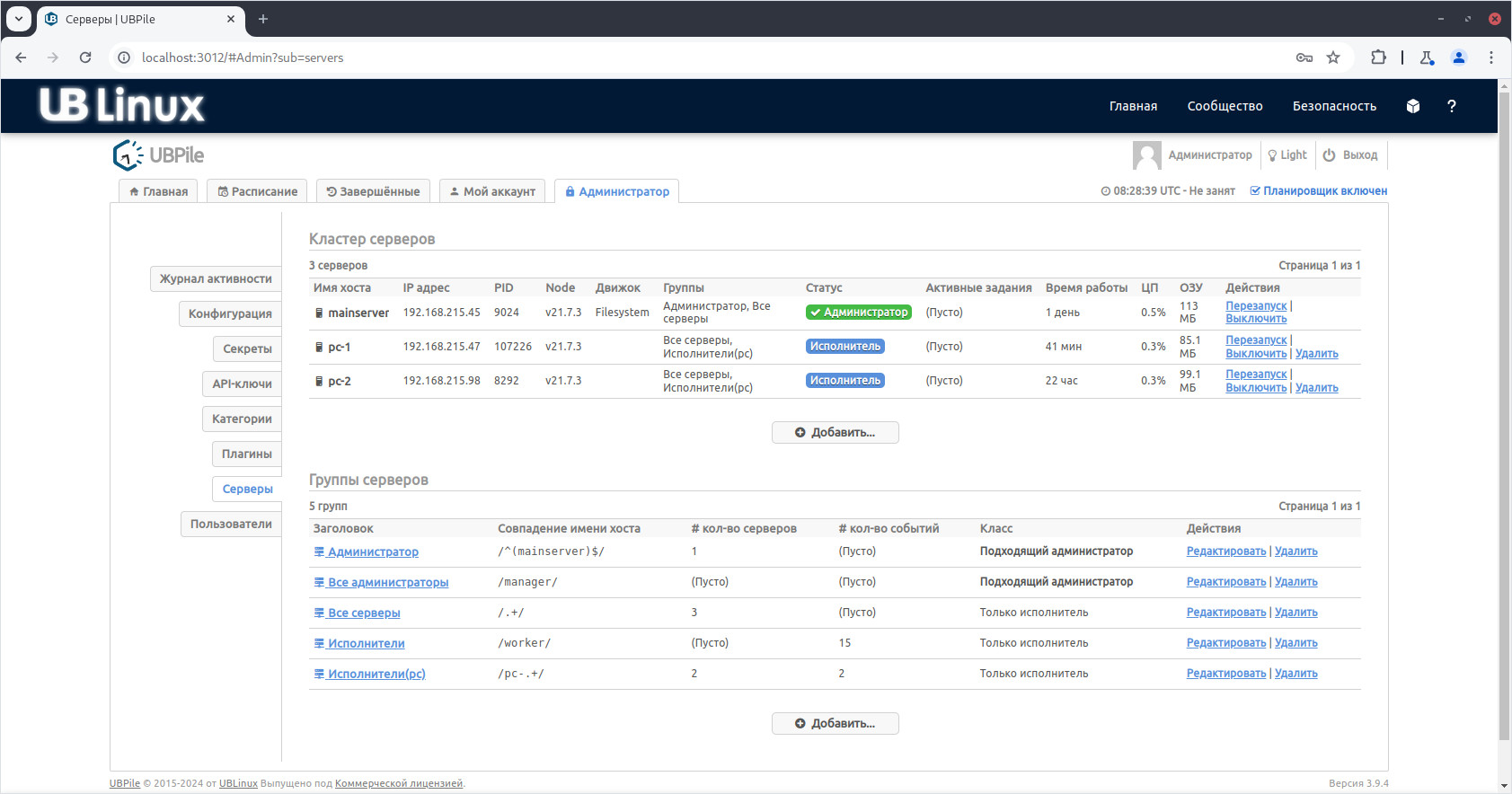Open a new browser tab
This screenshot has height=794, width=1512.
click(x=263, y=19)
